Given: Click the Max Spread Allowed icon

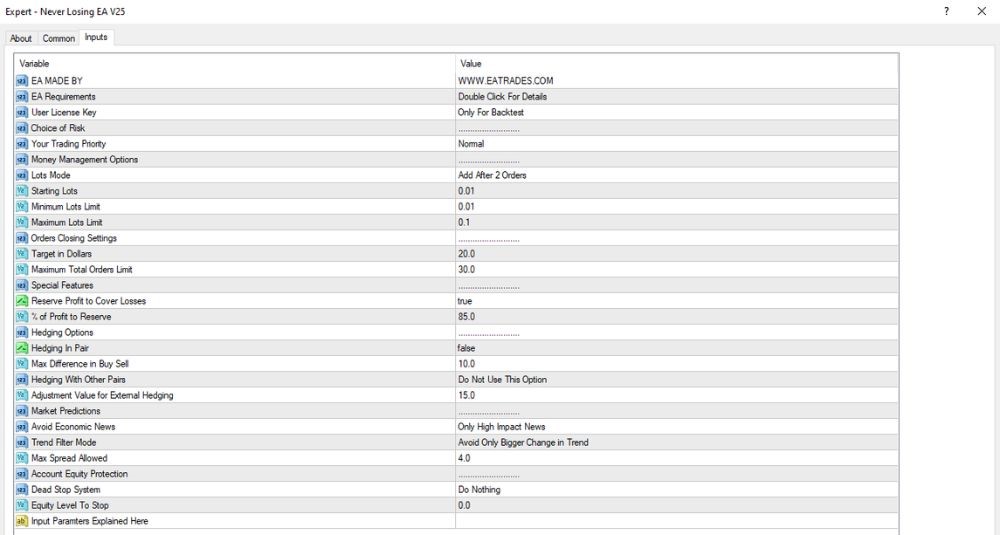Looking at the screenshot, I should (22, 458).
